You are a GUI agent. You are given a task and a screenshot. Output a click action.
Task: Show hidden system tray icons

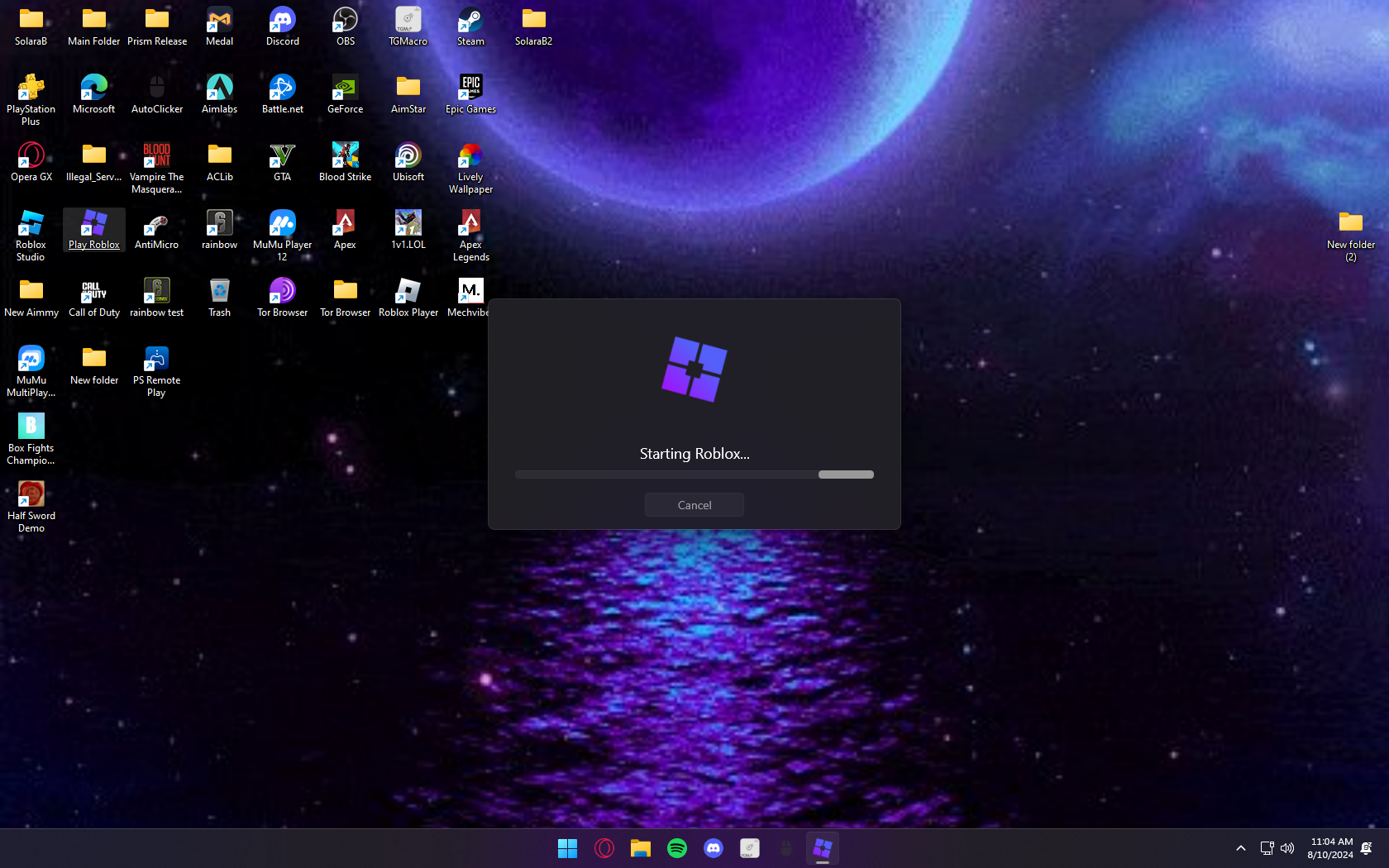[x=1241, y=848]
